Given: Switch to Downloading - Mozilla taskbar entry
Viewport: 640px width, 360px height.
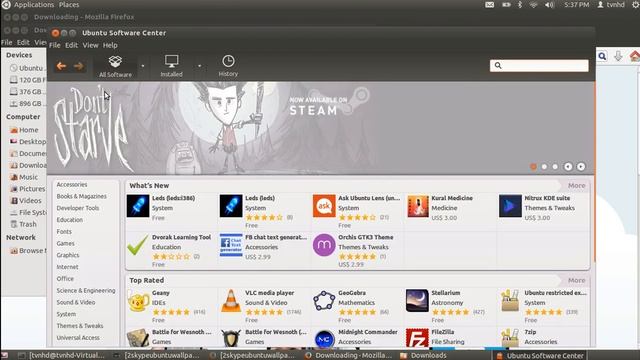Looking at the screenshot, I should [348, 356].
